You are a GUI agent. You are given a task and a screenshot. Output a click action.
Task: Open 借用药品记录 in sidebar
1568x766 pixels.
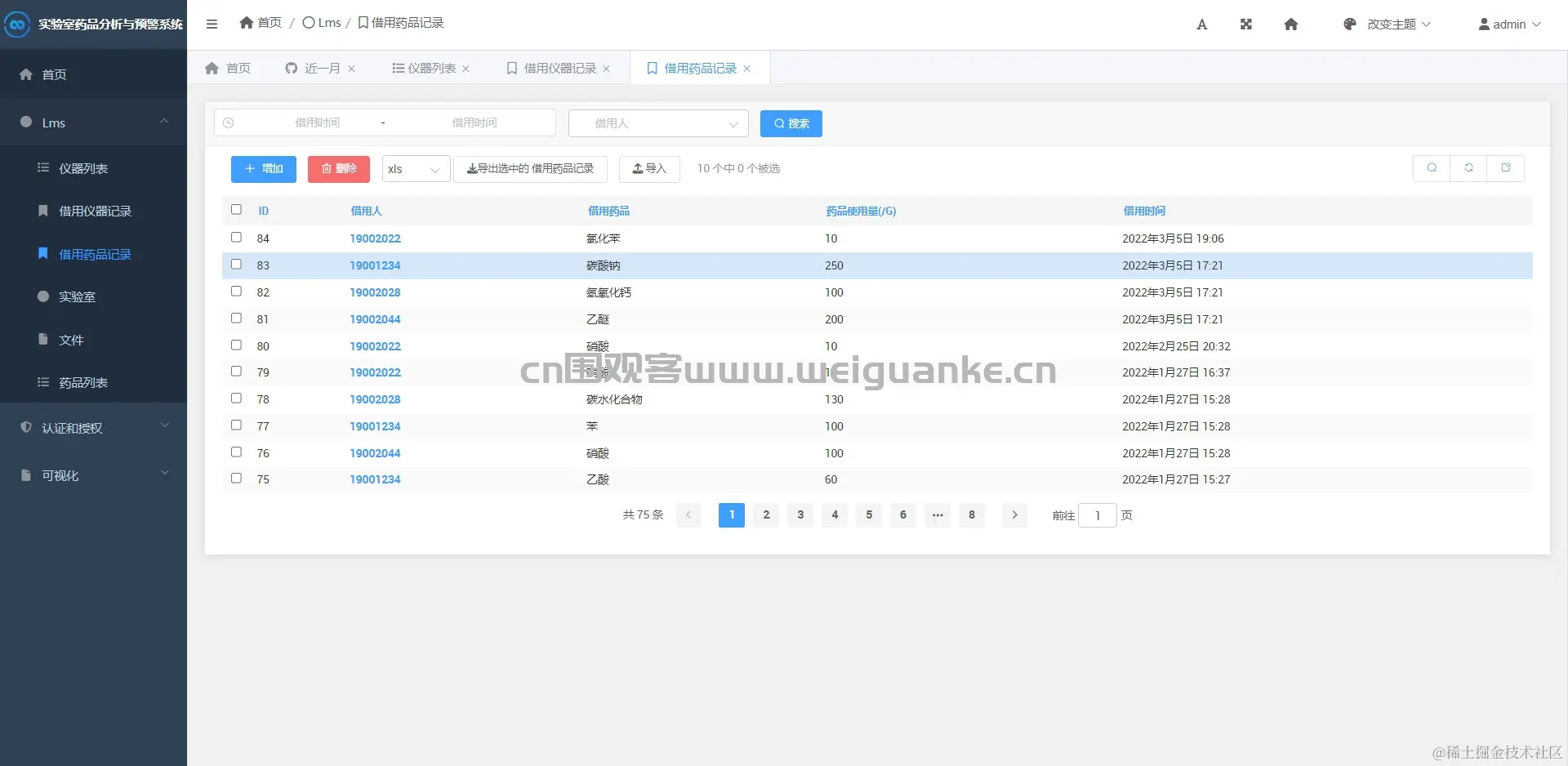point(93,254)
